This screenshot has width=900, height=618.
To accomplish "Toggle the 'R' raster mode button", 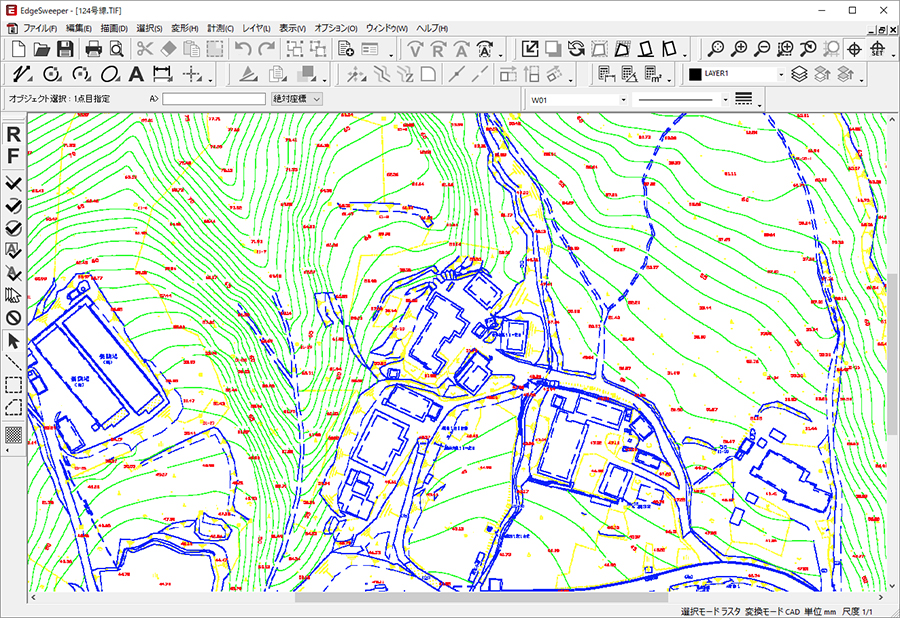I will 14,135.
